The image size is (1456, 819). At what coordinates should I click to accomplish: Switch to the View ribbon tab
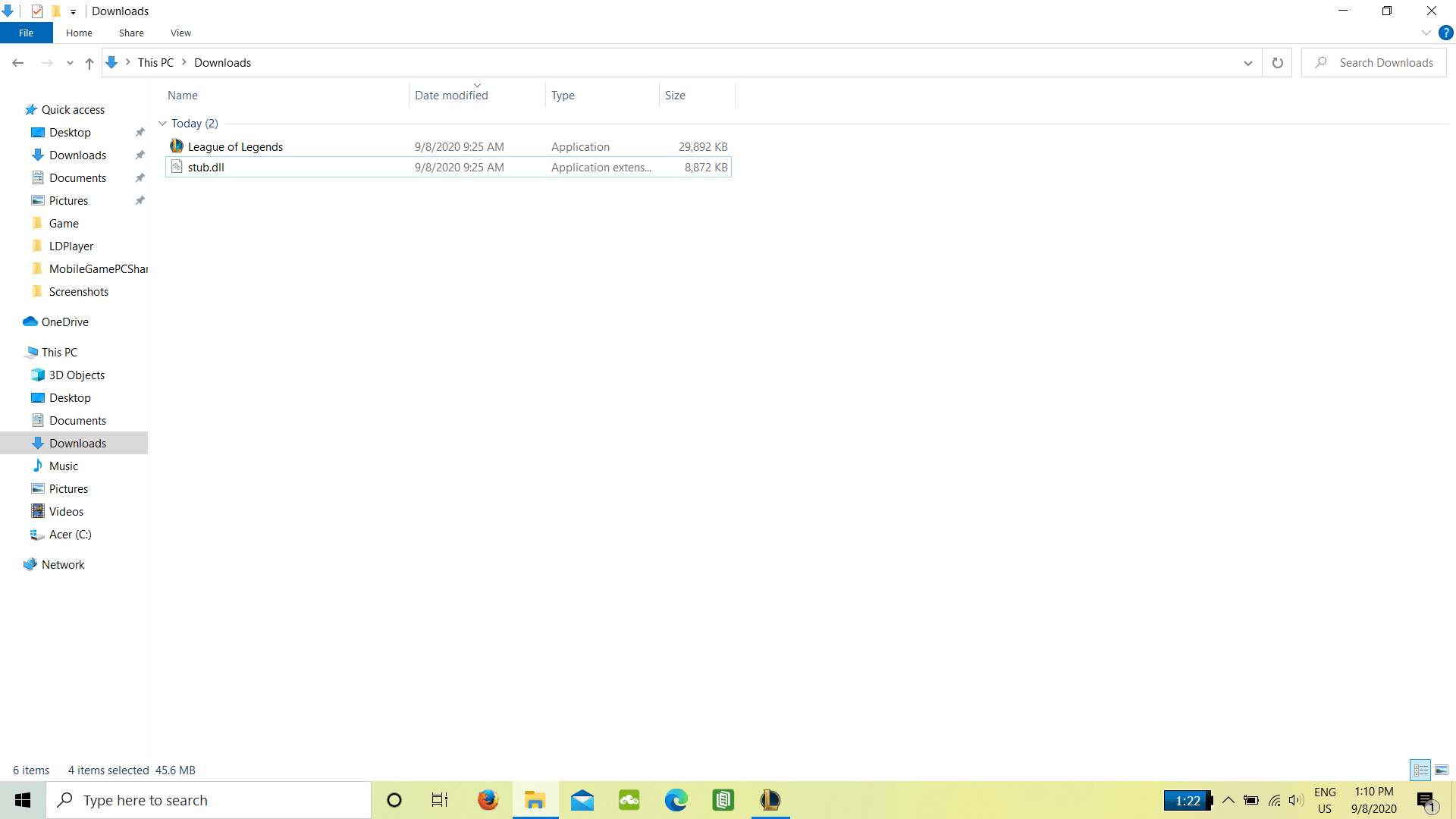click(x=180, y=33)
